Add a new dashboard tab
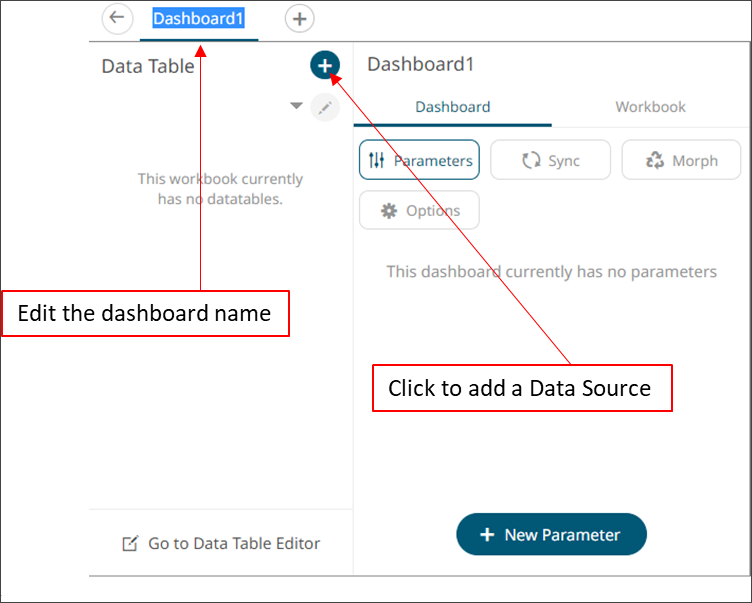Image resolution: width=752 pixels, height=603 pixels. coord(300,19)
